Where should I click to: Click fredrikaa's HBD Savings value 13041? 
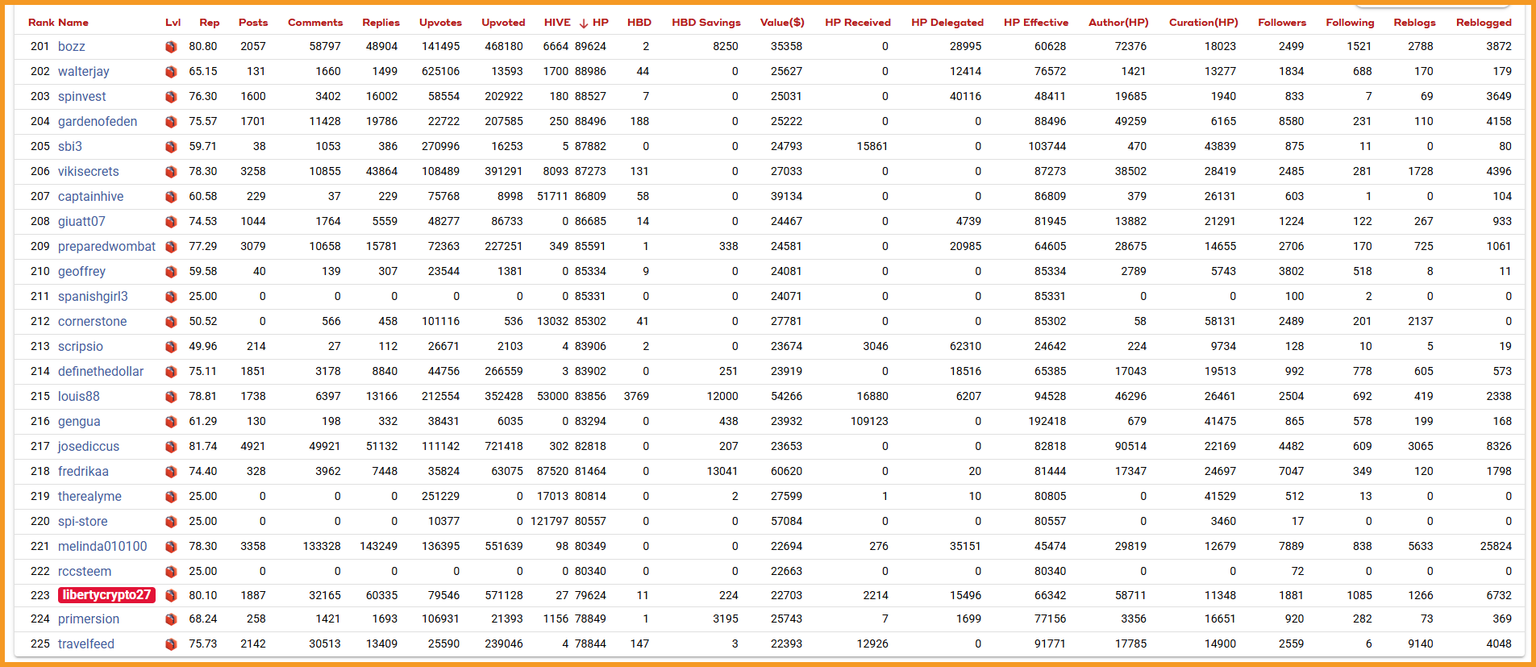click(x=722, y=472)
